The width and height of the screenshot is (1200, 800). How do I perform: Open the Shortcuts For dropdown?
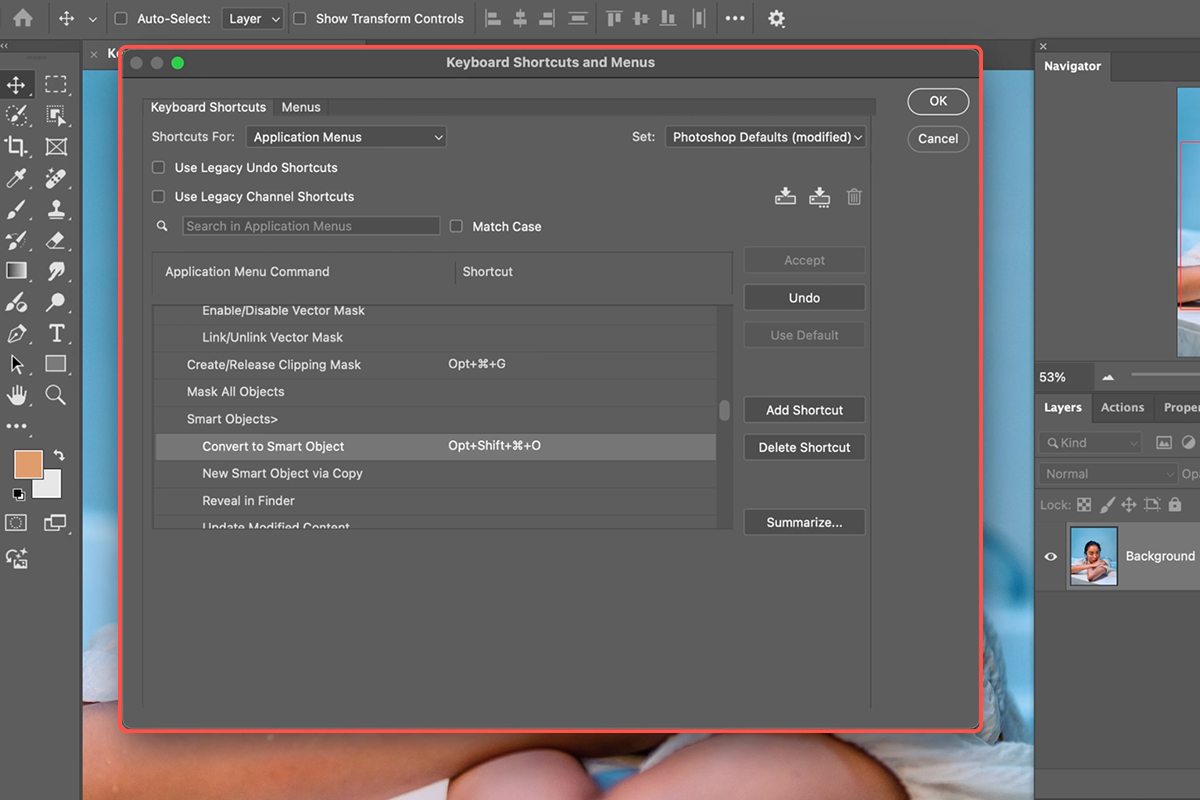[x=346, y=137]
